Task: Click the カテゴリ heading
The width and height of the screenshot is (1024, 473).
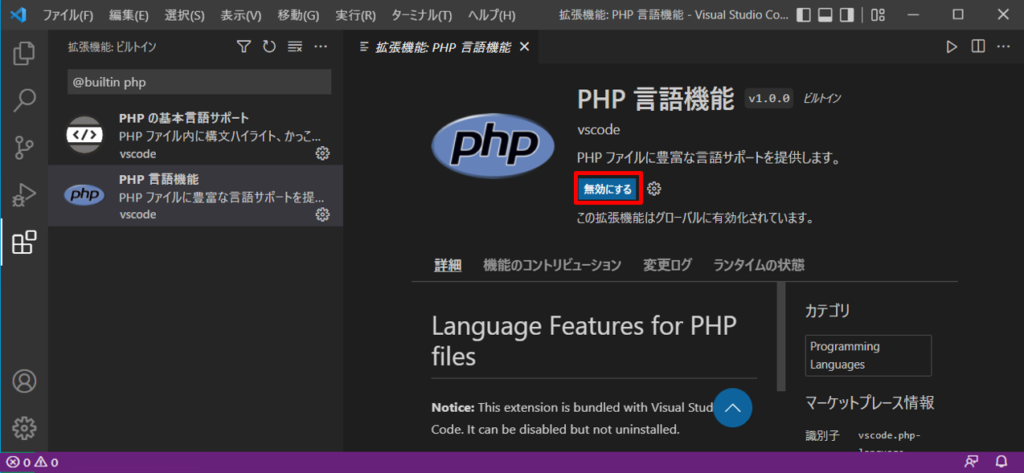Action: point(827,311)
